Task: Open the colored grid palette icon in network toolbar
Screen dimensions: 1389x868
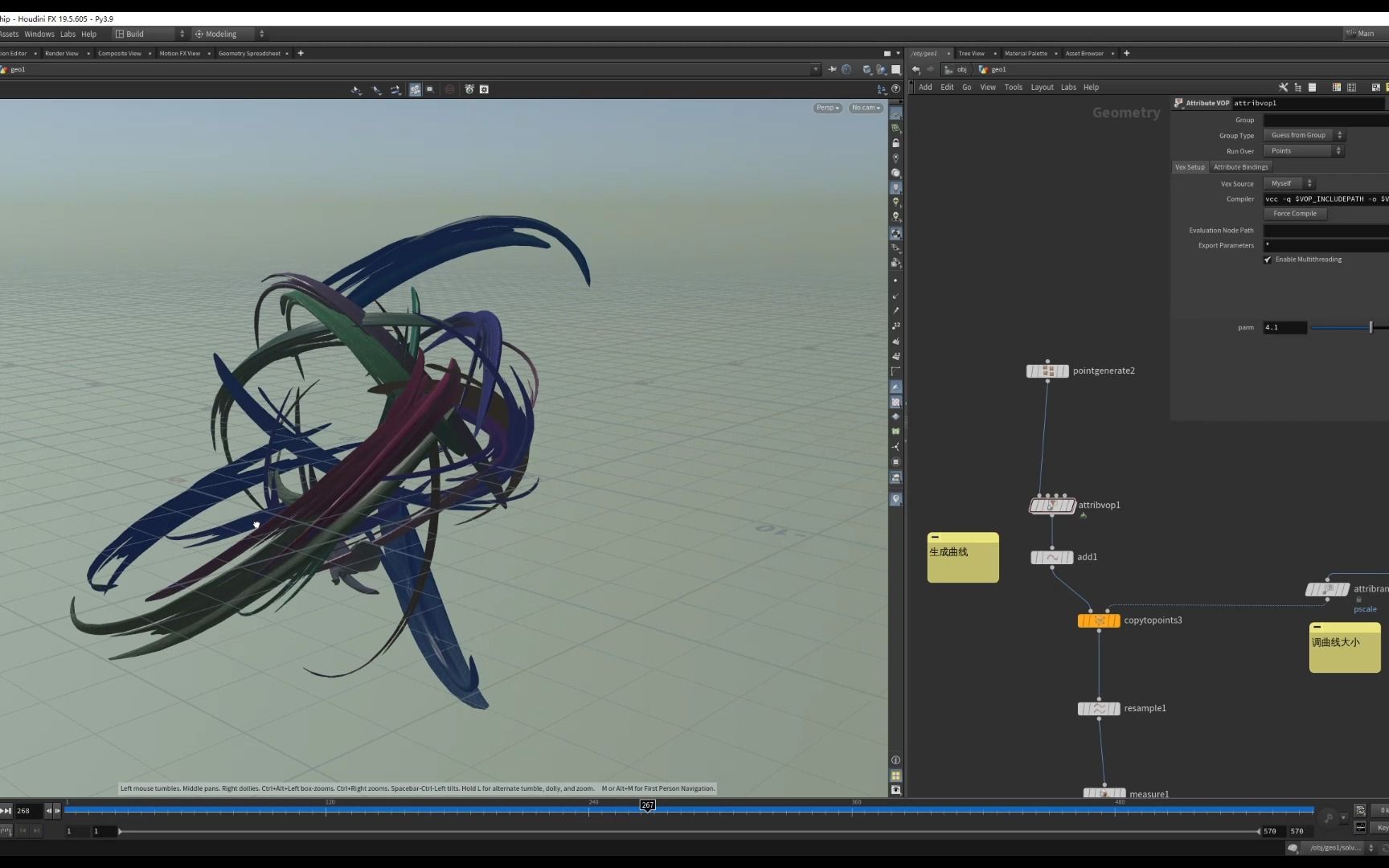Action: point(1337,88)
